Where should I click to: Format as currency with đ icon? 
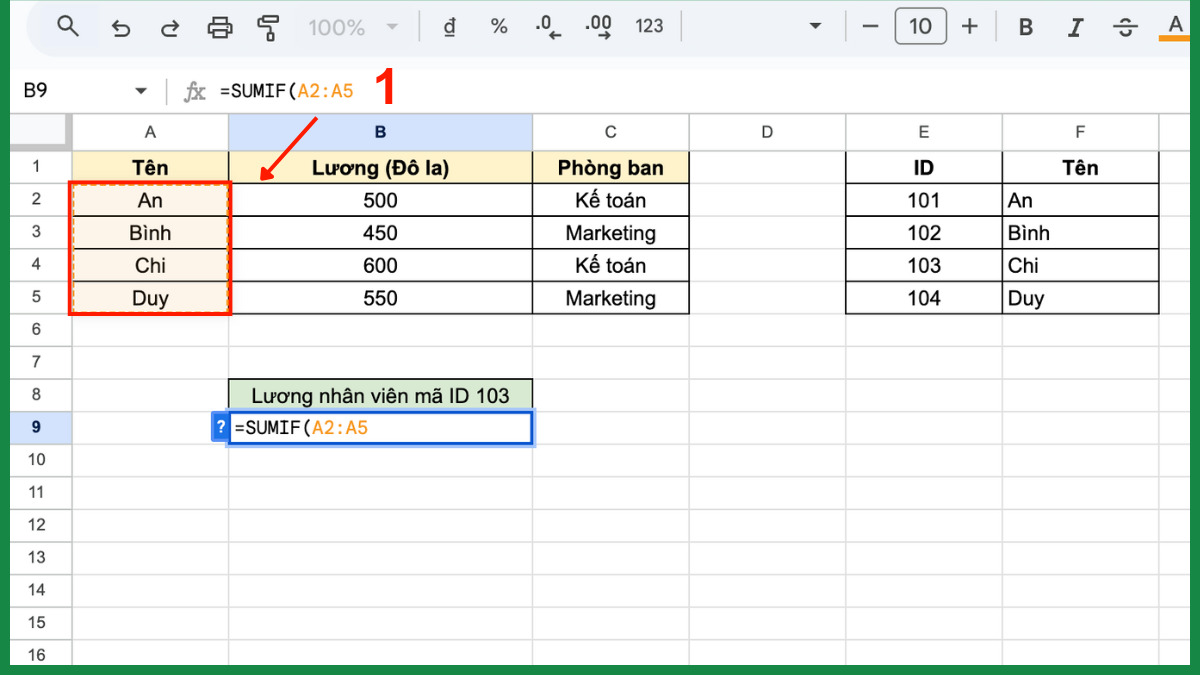coord(449,27)
